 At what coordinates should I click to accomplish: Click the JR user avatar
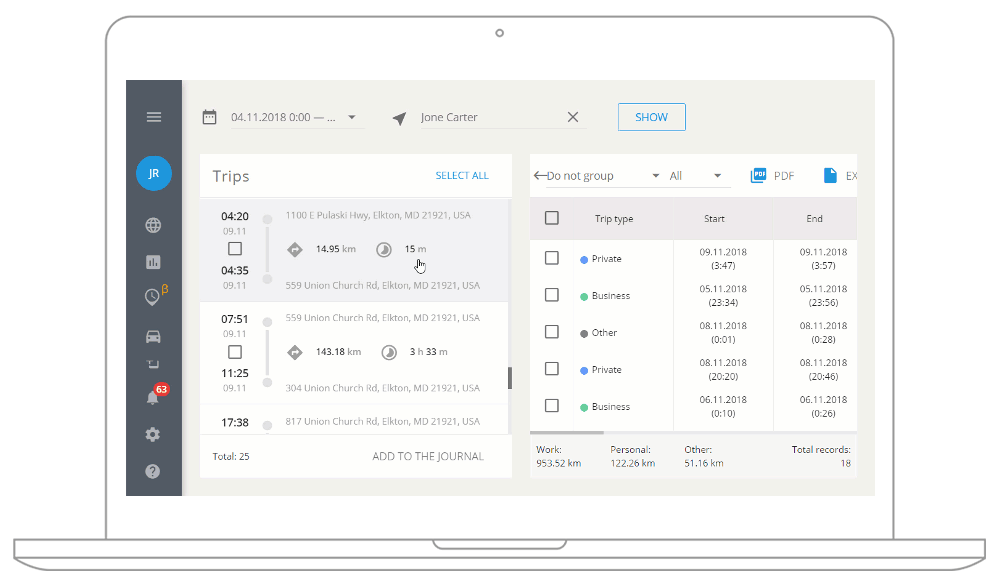(154, 173)
